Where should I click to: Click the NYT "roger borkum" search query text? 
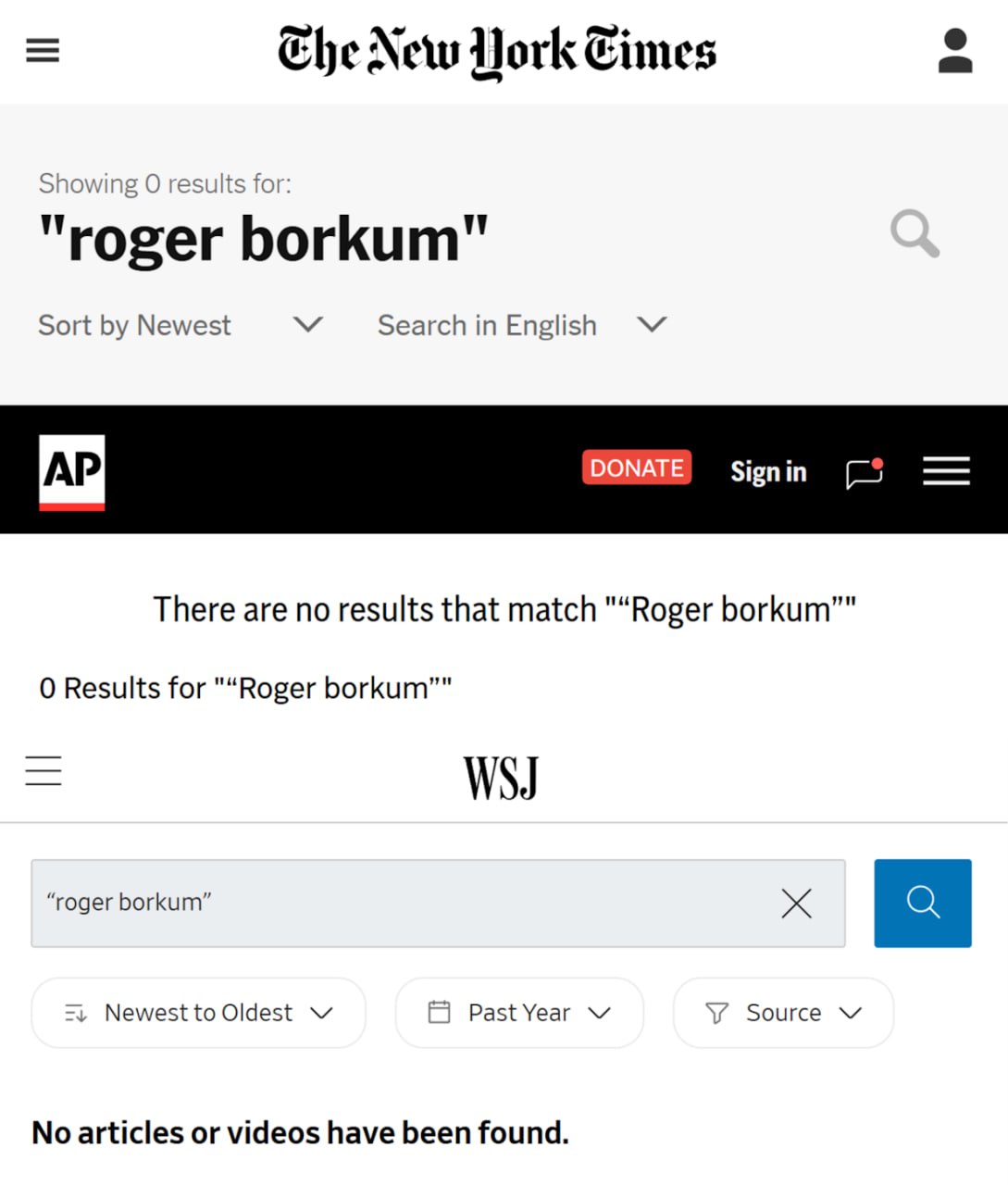click(x=264, y=240)
